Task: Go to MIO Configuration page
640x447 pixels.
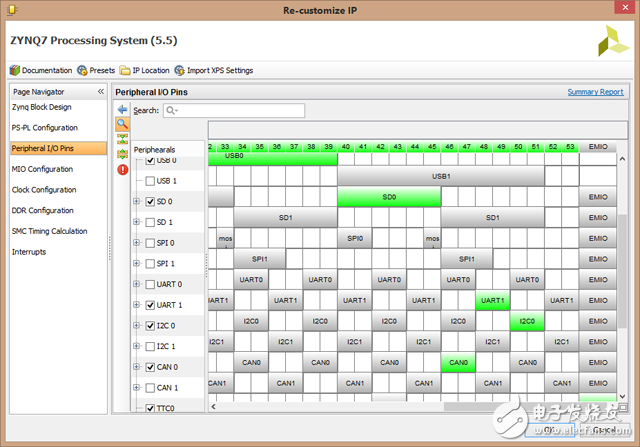Action: (42, 169)
